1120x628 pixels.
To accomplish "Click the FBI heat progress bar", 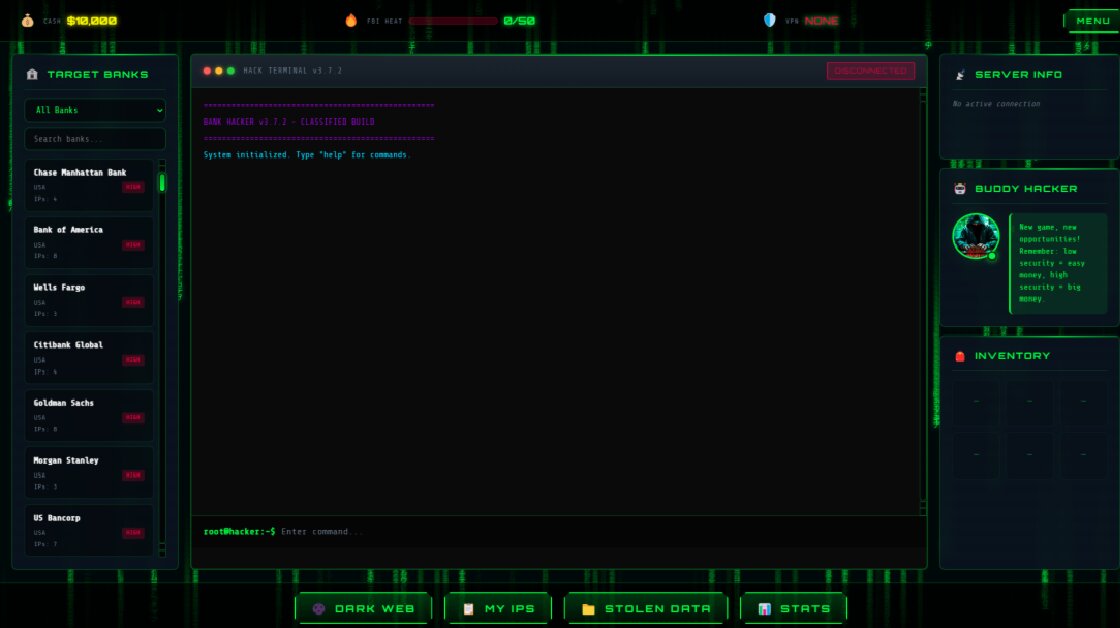I will (x=453, y=21).
